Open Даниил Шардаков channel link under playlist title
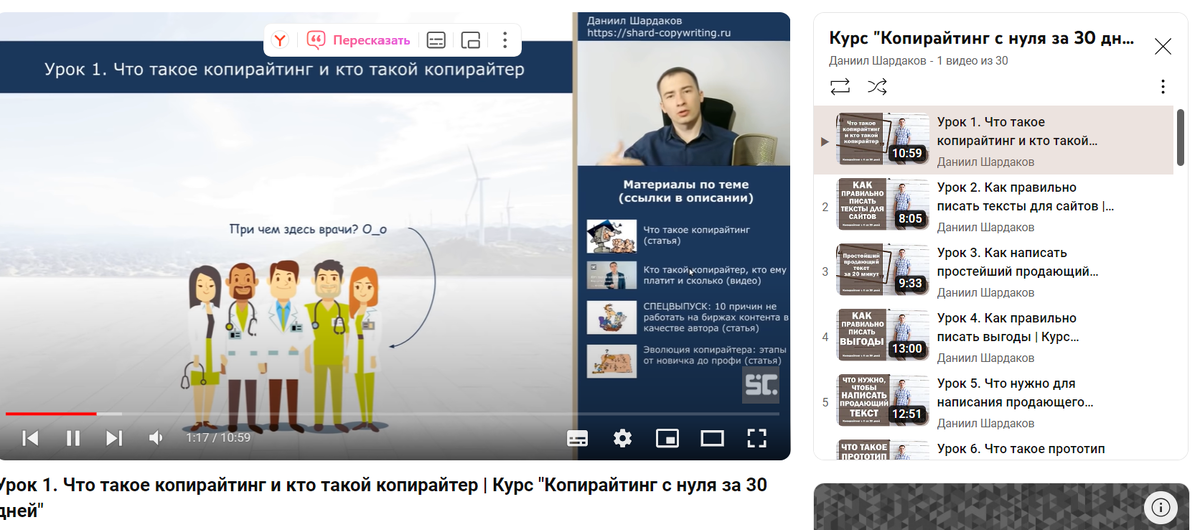Screen dimensions: 1200x530 [x=878, y=61]
